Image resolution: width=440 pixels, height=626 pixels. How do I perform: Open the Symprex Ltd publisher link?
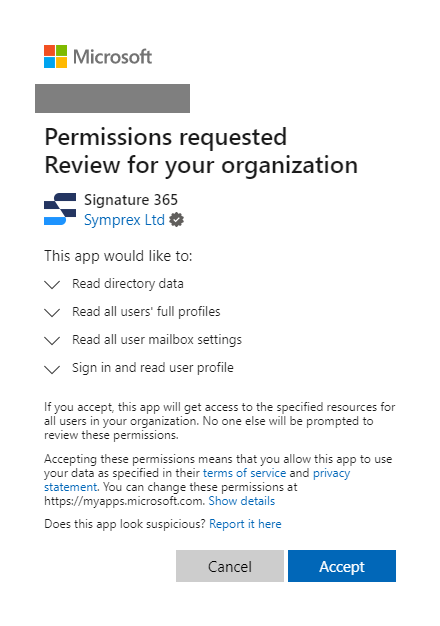point(124,220)
